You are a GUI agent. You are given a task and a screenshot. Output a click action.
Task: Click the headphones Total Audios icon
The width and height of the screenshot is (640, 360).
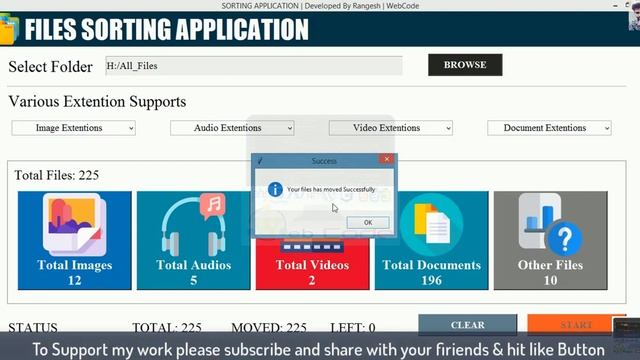193,224
